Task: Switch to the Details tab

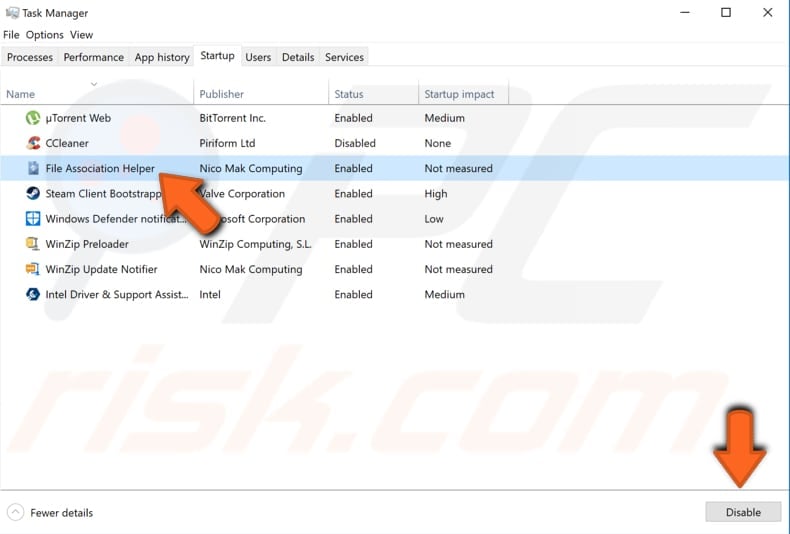Action: 298,57
